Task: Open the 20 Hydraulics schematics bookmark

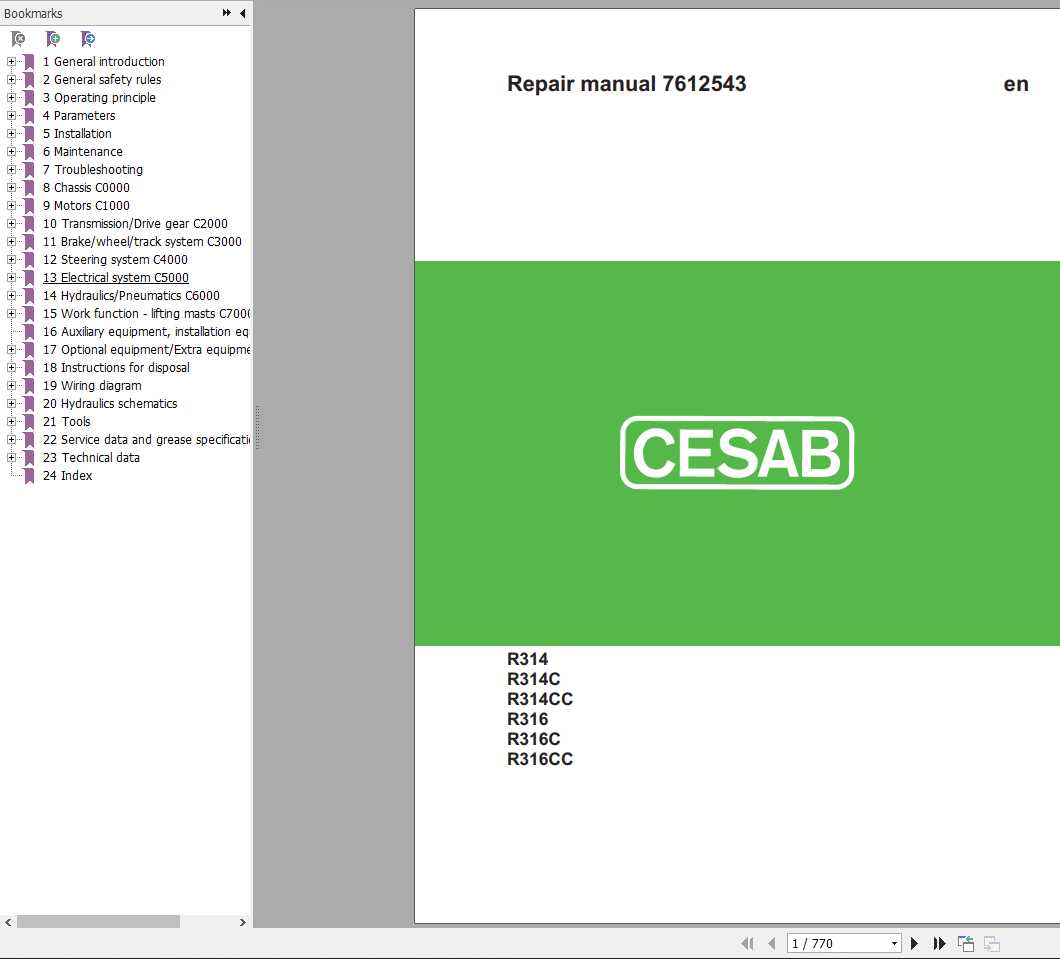Action: (x=110, y=403)
